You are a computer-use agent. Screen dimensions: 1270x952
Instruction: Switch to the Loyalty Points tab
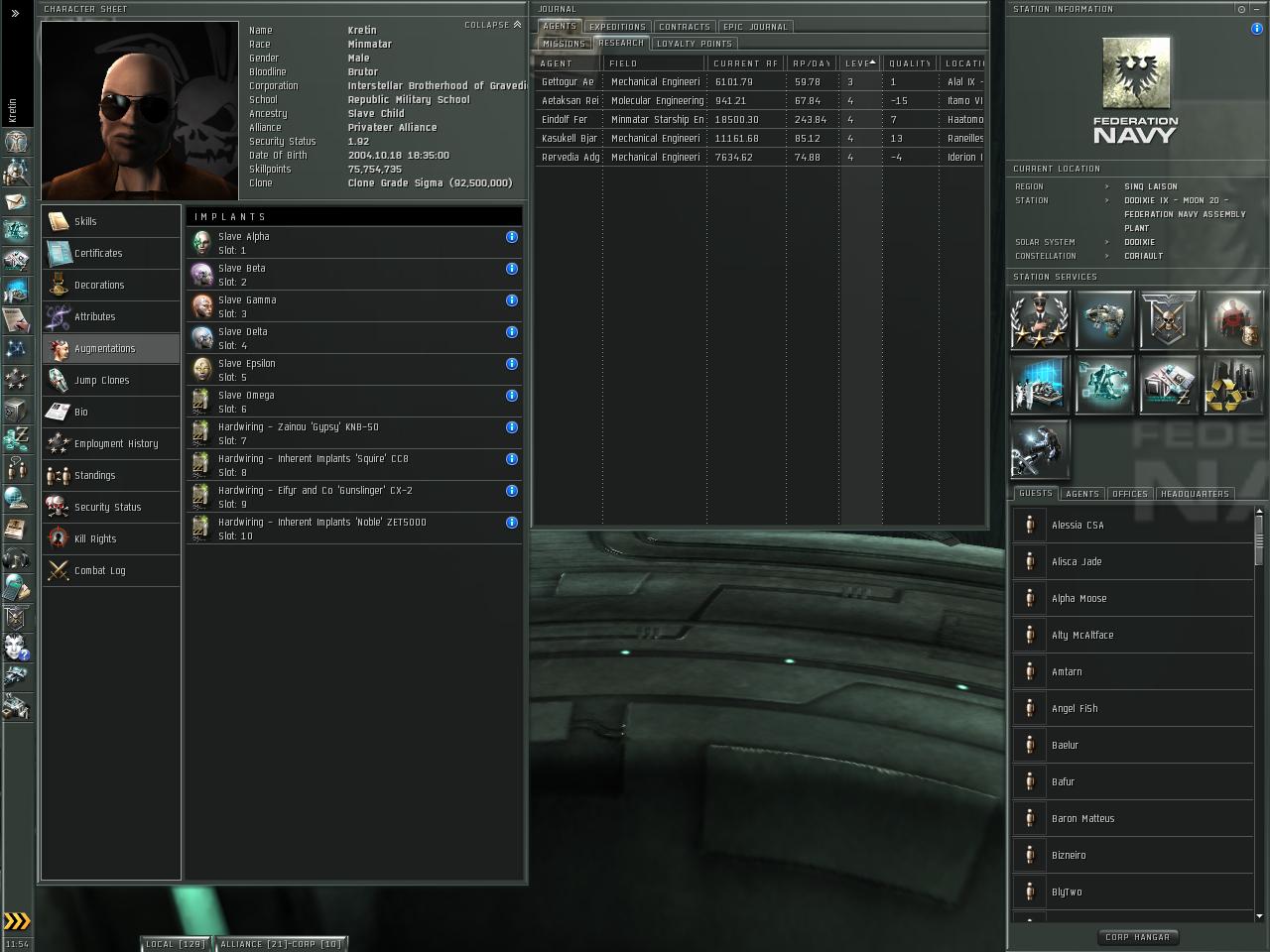(x=695, y=44)
